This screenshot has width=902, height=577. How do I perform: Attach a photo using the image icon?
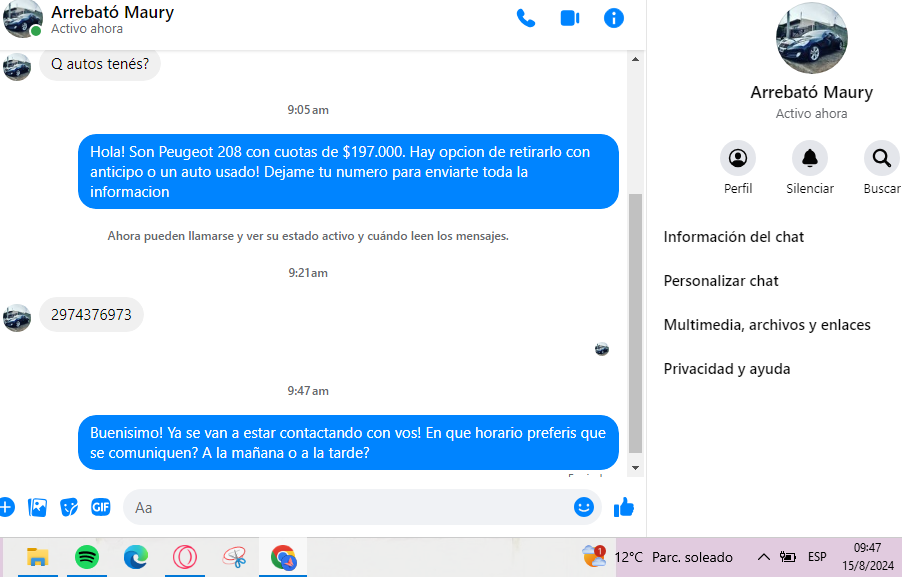[x=37, y=507]
